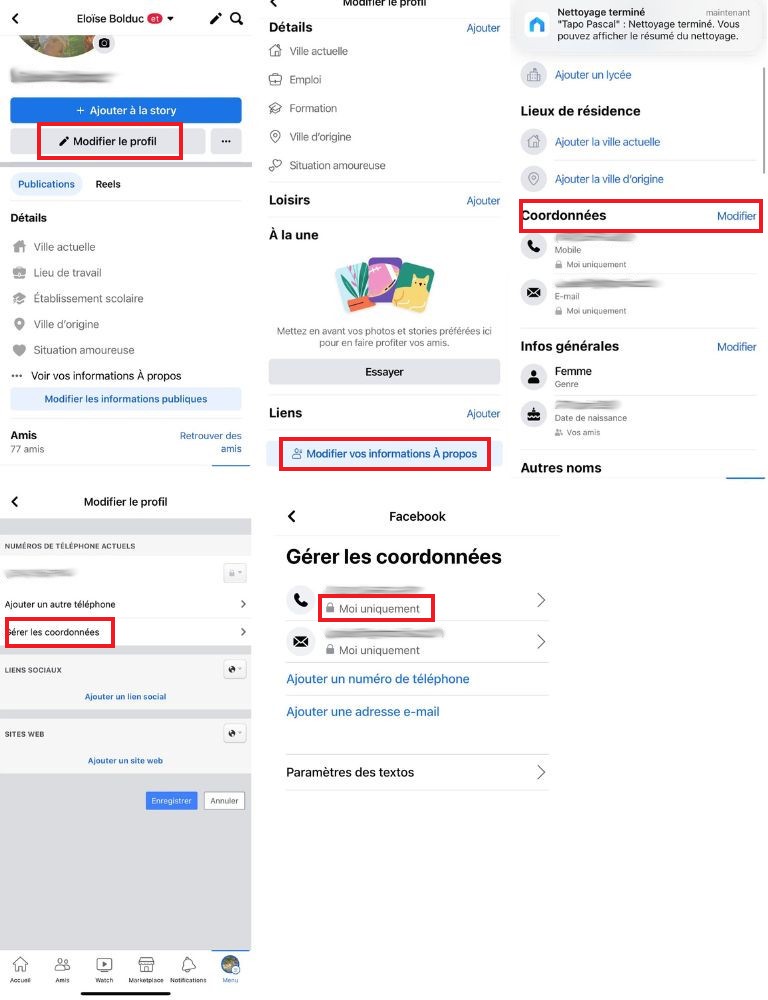
Task: Open Paramètres des textos chevron row
Action: 417,772
